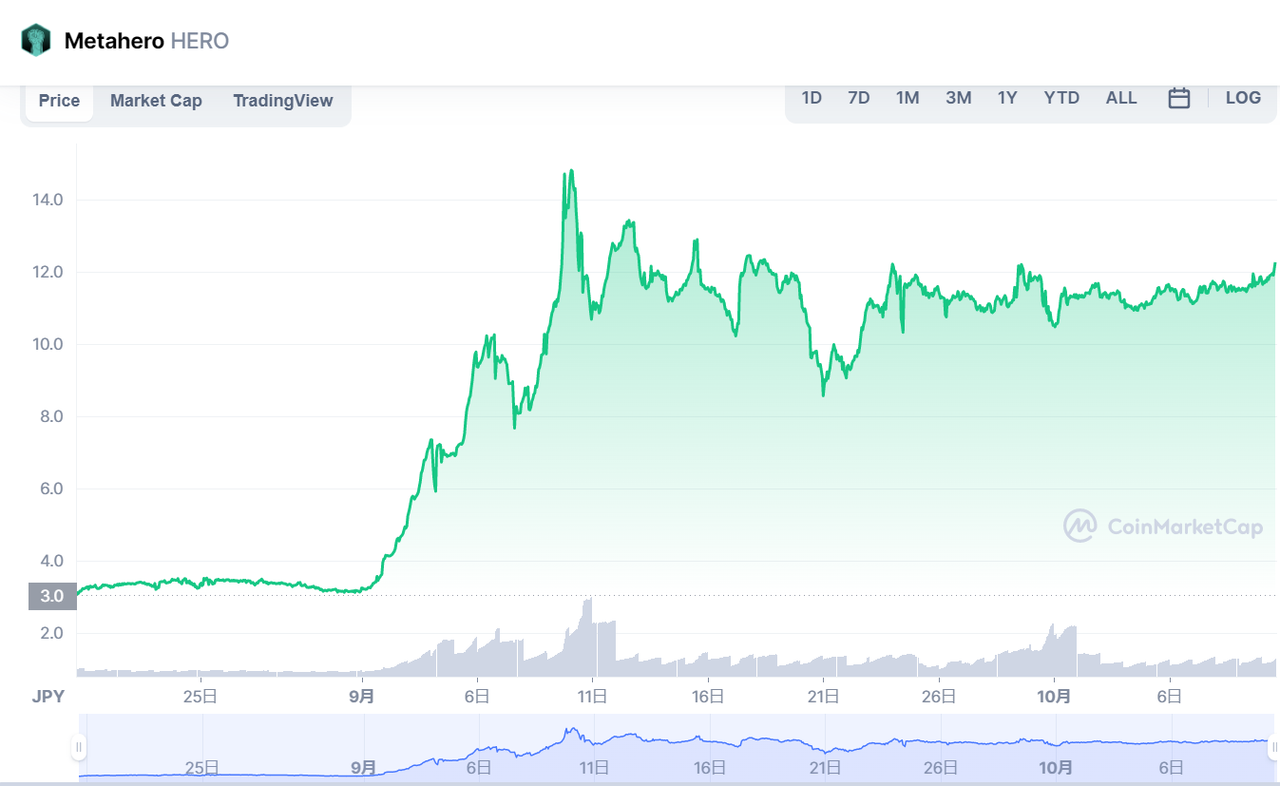The height and width of the screenshot is (786, 1280).
Task: Switch to the Market Cap tab
Action: tap(156, 101)
